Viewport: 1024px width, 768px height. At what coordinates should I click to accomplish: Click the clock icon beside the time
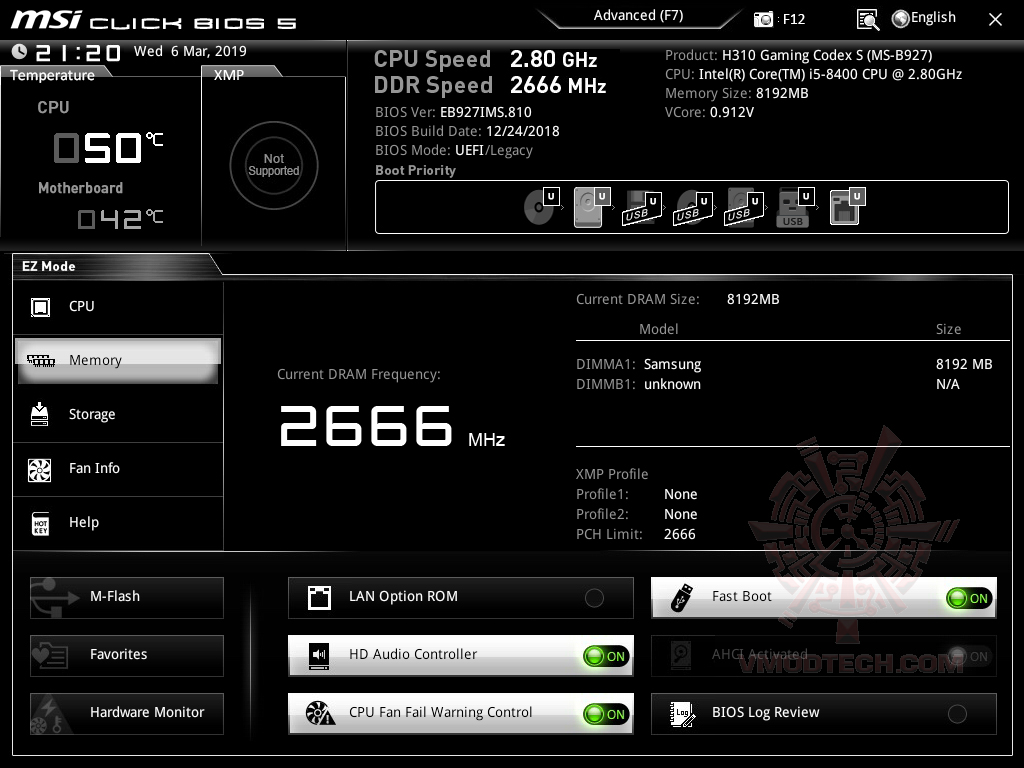20,51
